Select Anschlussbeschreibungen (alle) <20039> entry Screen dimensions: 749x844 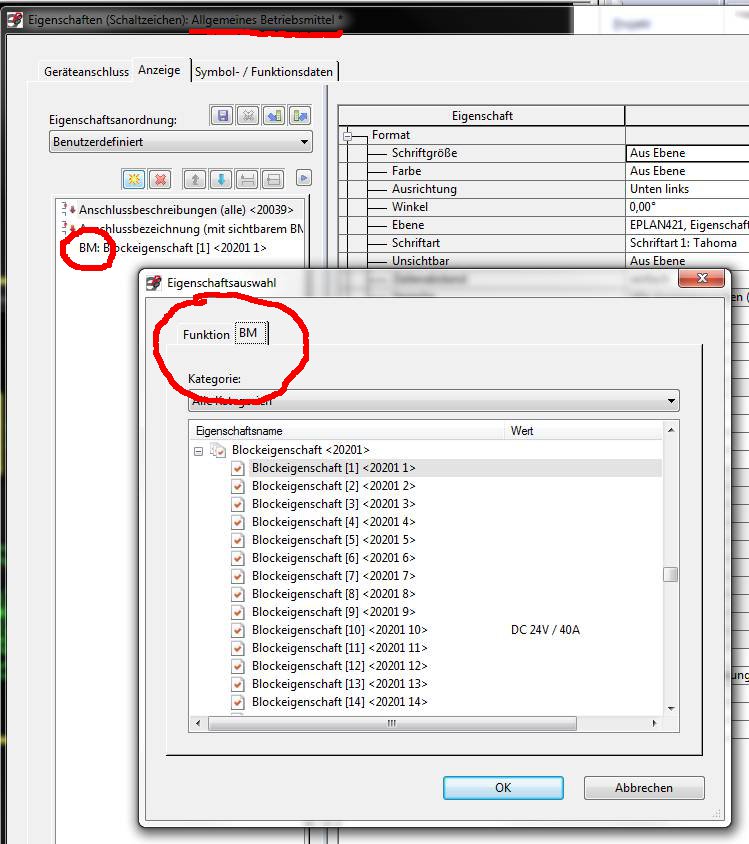pos(186,210)
